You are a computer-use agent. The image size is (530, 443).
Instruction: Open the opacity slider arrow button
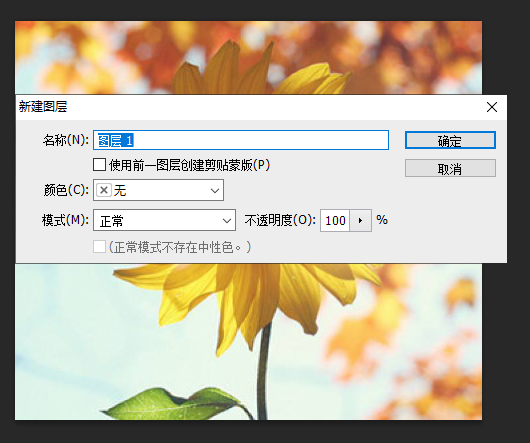pos(360,221)
